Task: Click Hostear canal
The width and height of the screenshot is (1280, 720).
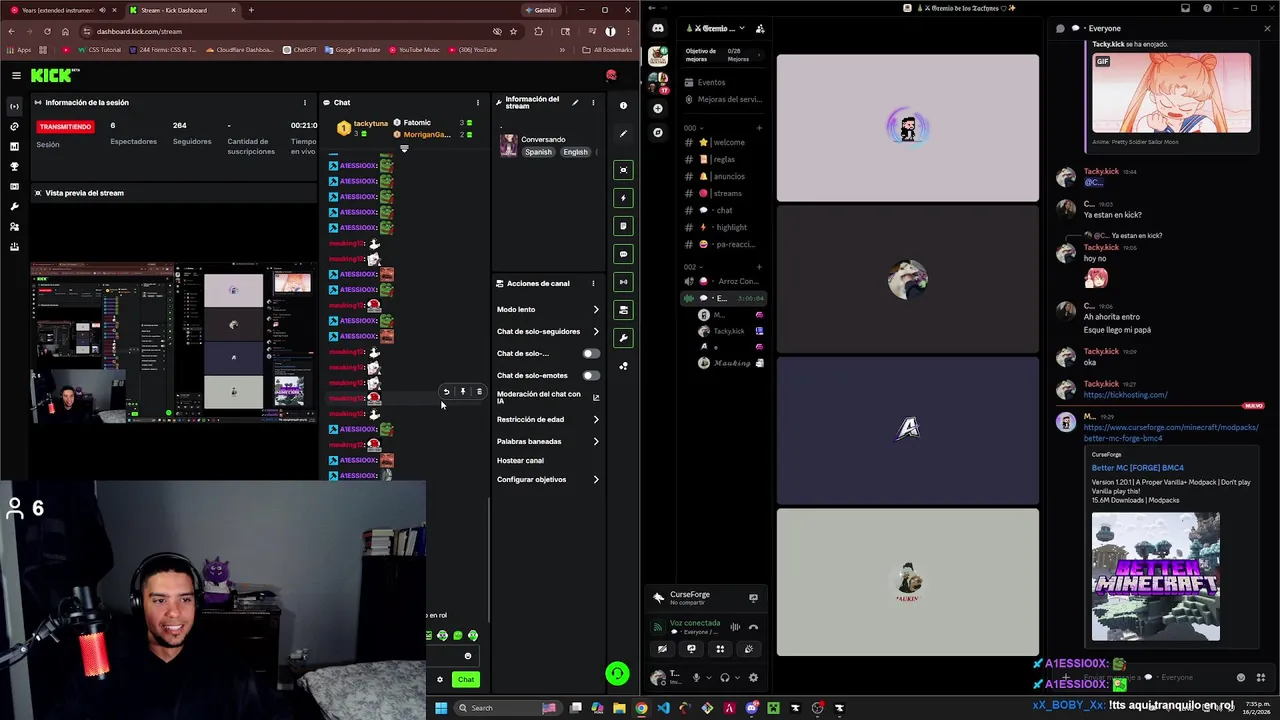Action: (521, 460)
